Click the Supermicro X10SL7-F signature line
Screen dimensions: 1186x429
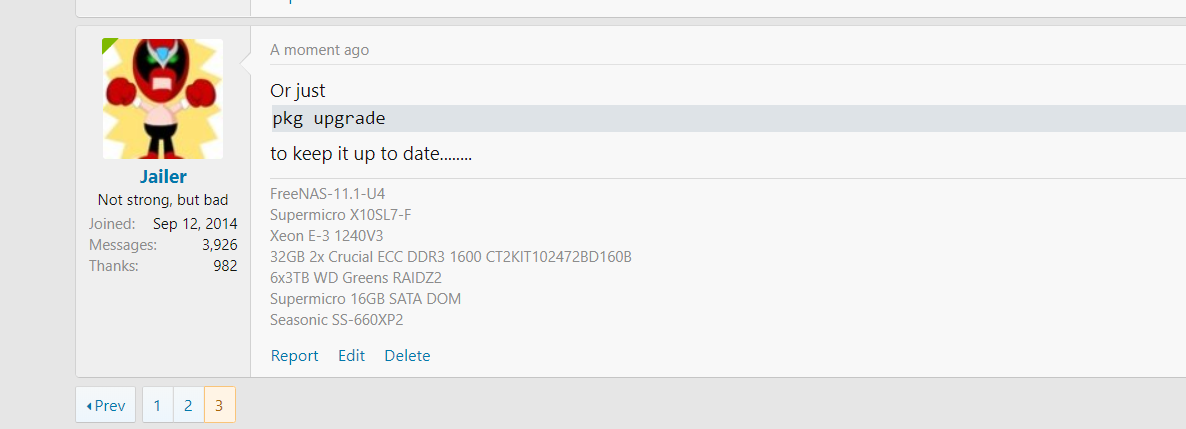pos(341,214)
